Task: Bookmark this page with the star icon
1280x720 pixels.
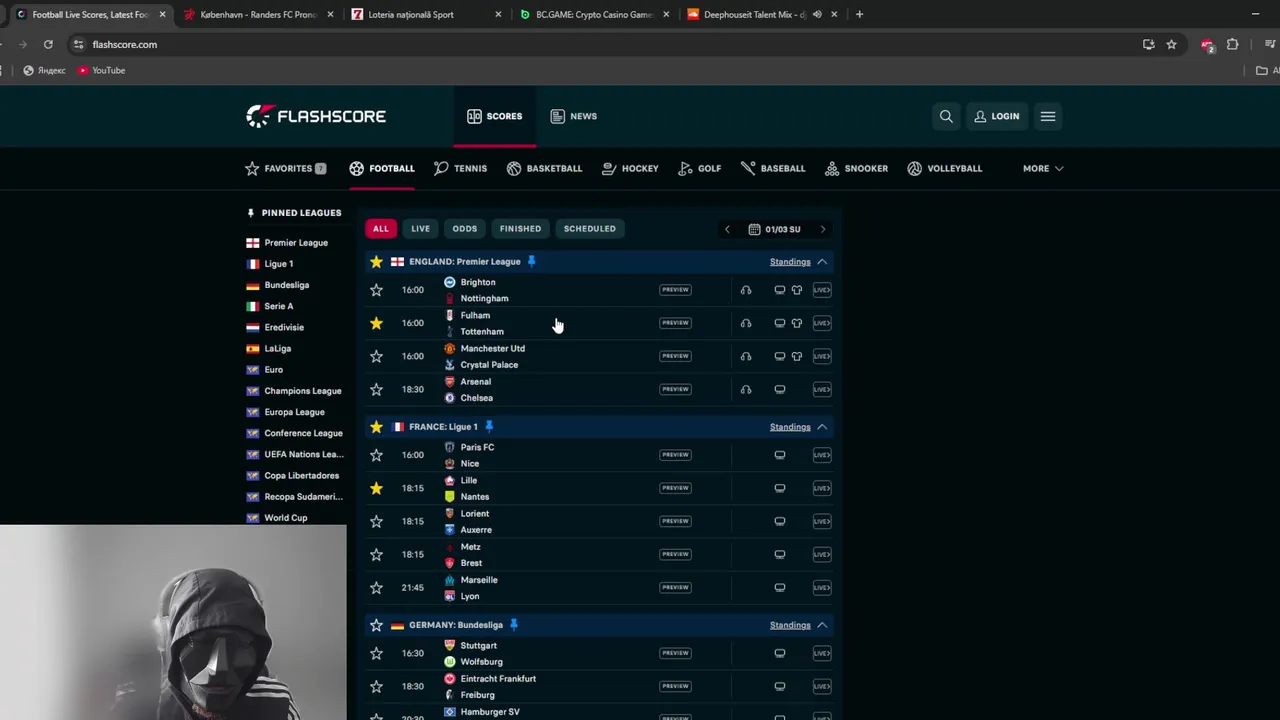Action: (x=1171, y=44)
